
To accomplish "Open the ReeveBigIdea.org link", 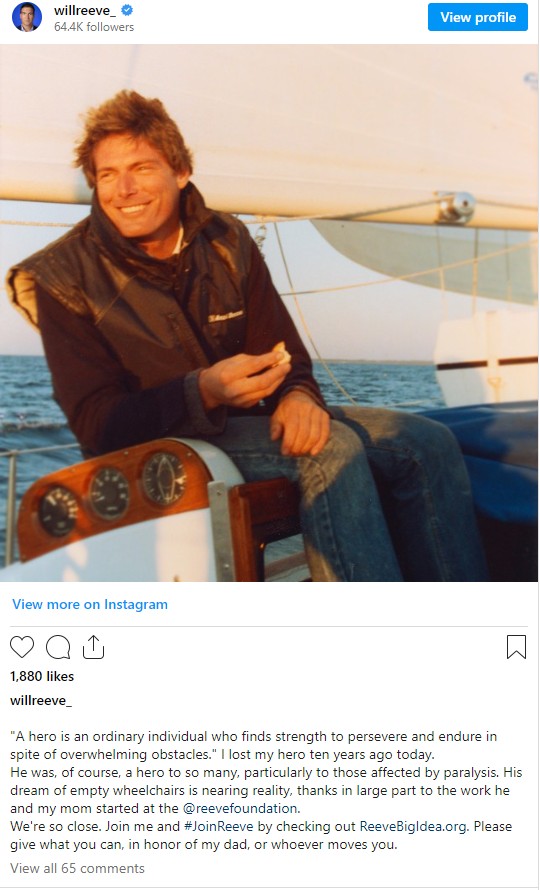I will [413, 826].
